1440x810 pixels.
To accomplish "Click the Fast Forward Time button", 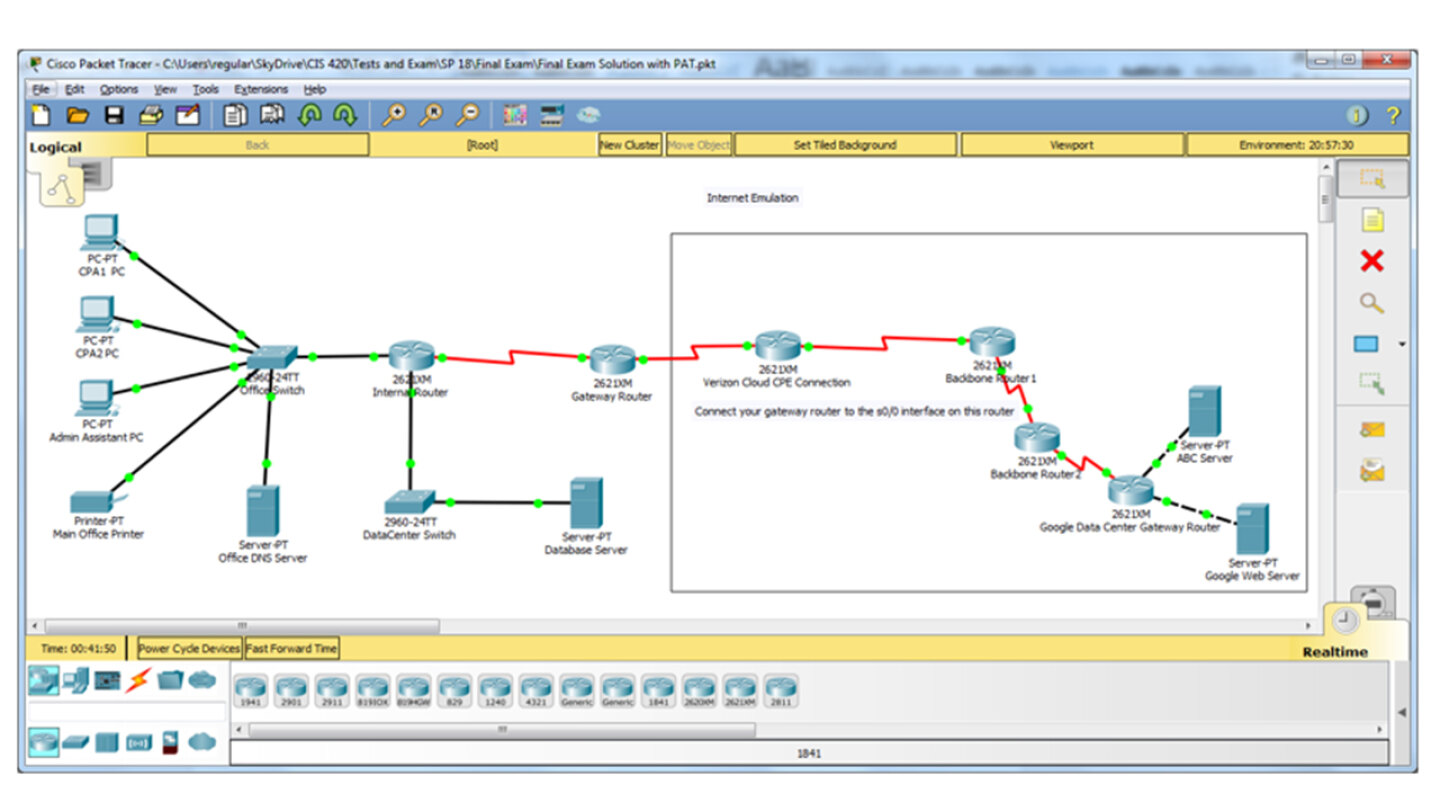I will pyautogui.click(x=292, y=648).
